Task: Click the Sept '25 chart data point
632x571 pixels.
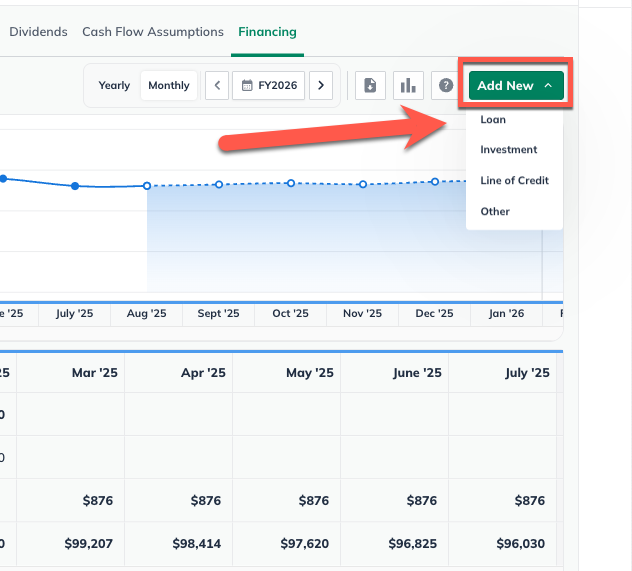Action: (x=219, y=185)
